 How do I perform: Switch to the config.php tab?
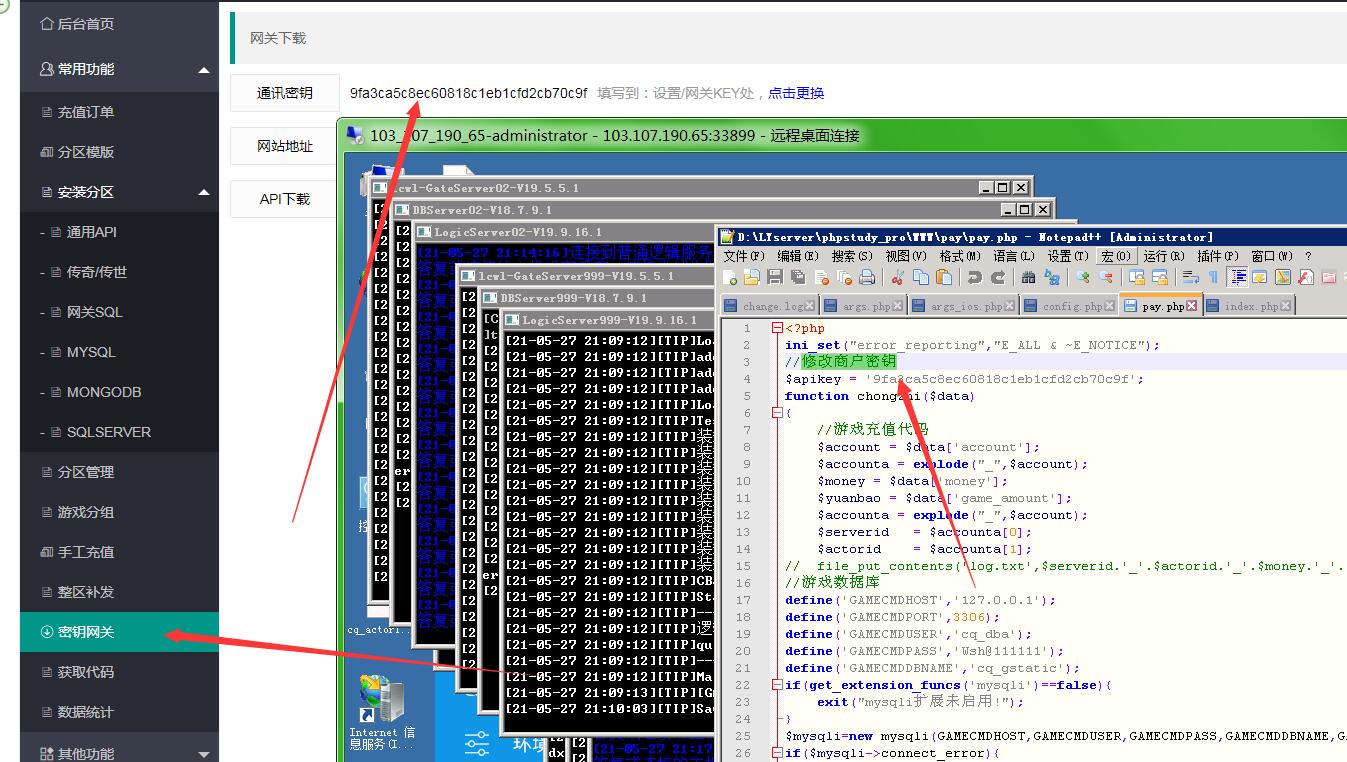coord(1072,306)
